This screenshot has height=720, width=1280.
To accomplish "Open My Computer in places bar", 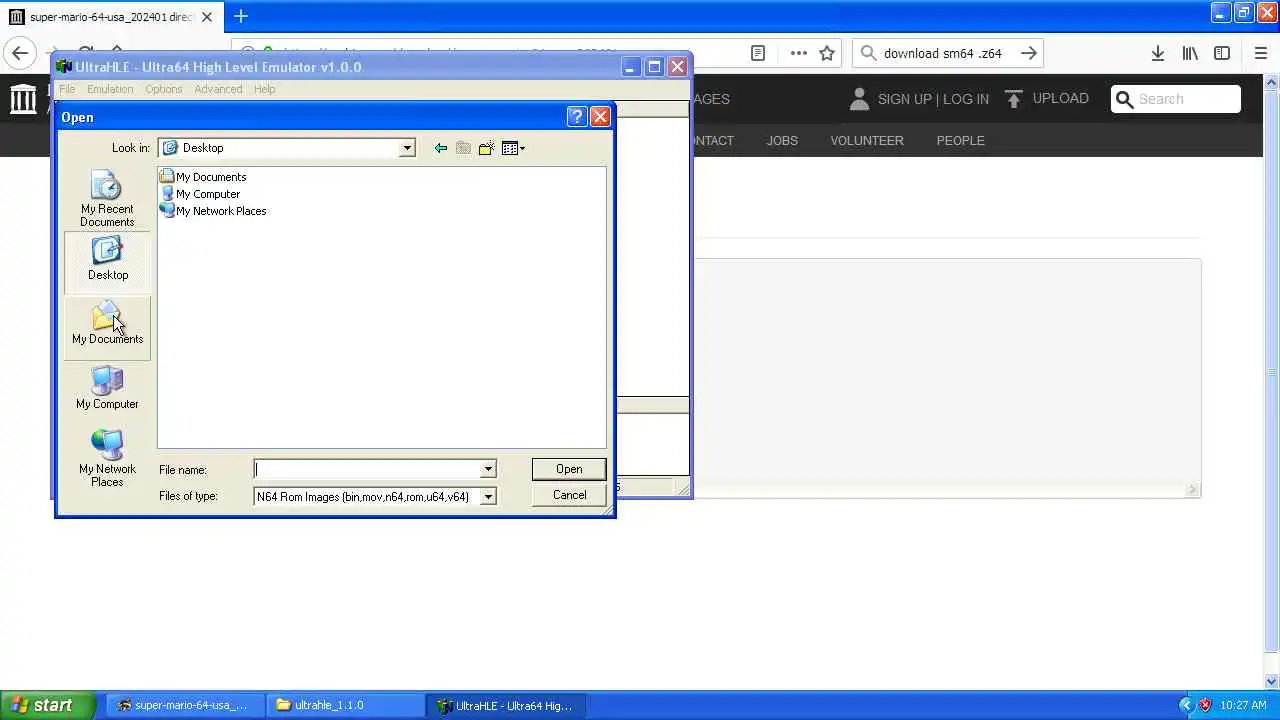I will pos(107,388).
